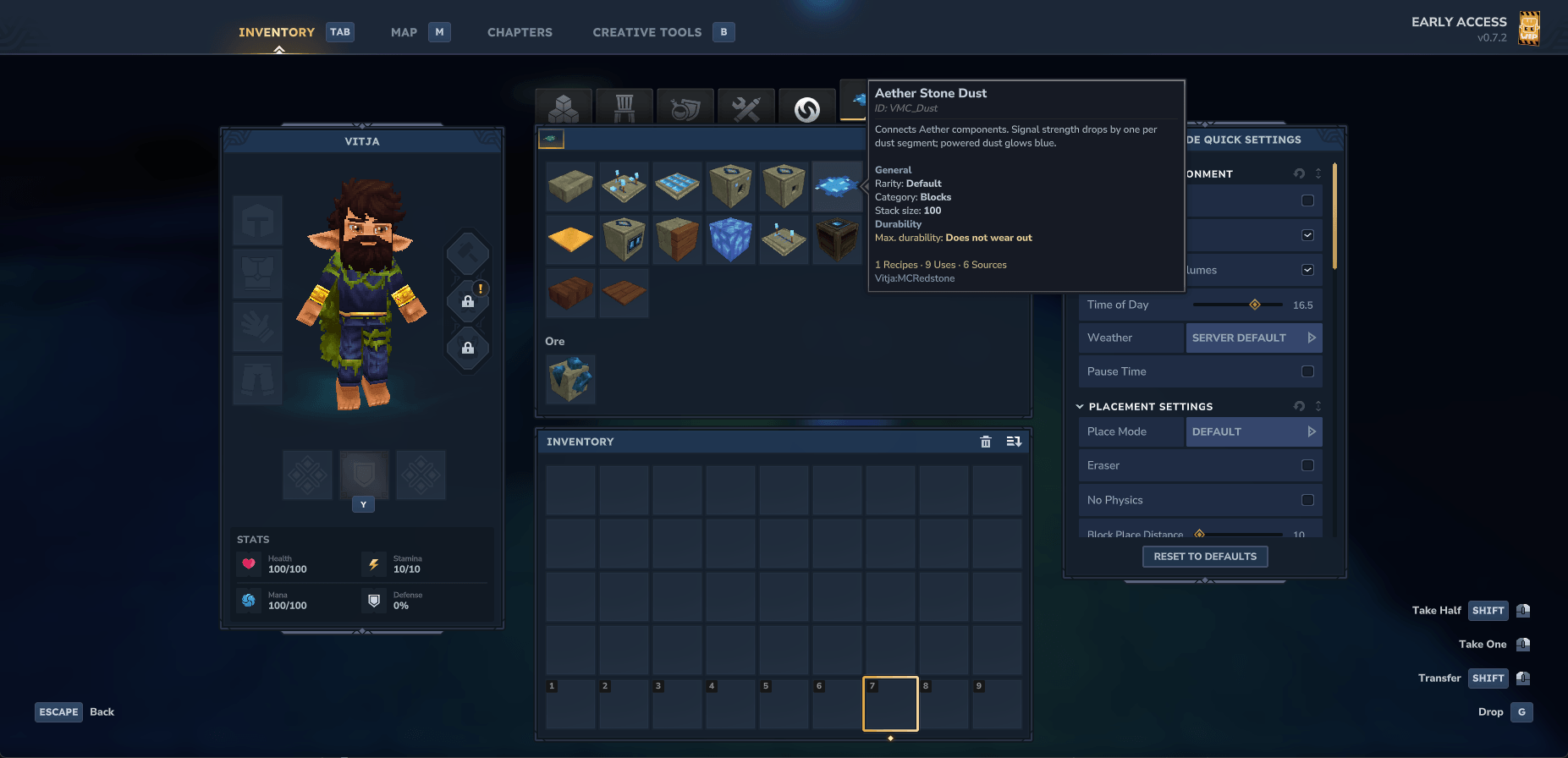This screenshot has width=1568, height=758.
Task: Select the pants equipment slot
Action: 257,379
